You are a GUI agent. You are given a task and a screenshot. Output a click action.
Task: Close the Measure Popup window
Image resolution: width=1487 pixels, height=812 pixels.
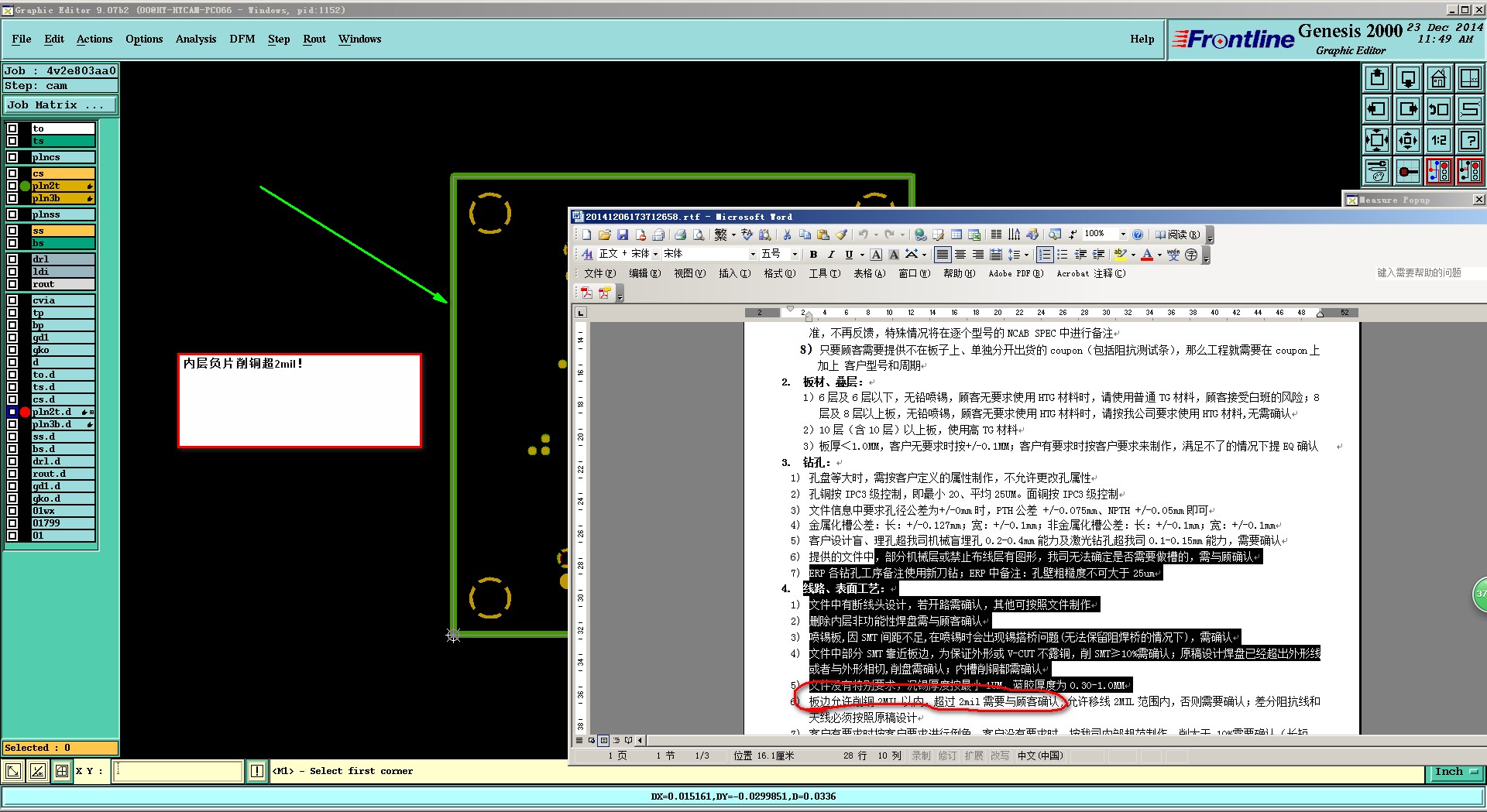pyautogui.click(x=1478, y=200)
